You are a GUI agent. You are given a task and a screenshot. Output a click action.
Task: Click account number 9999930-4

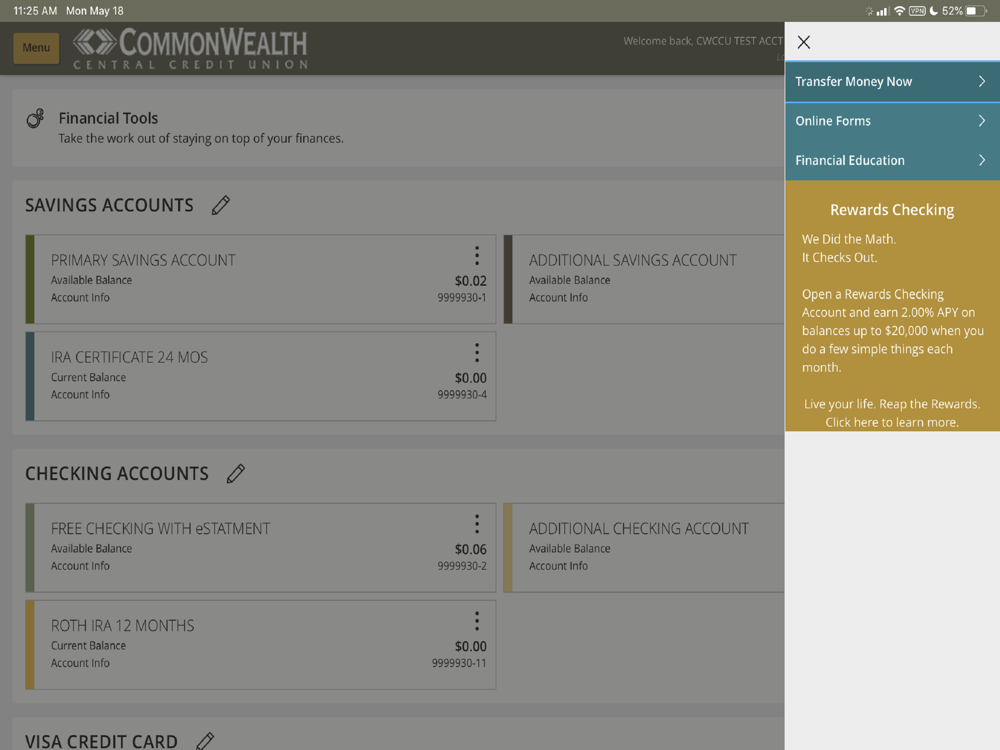tap(462, 395)
